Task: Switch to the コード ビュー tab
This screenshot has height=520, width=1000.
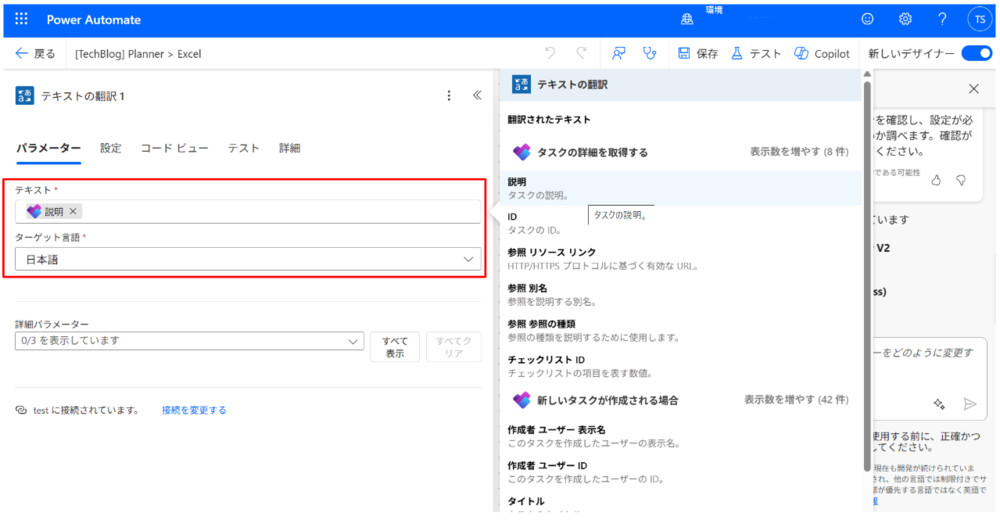Action: coord(174,148)
